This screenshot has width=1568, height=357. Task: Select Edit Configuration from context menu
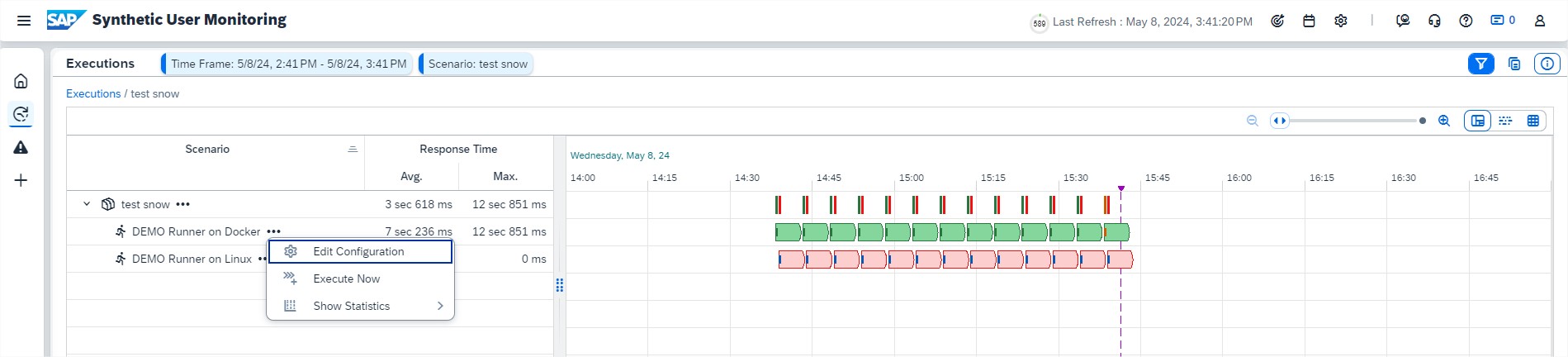coord(360,251)
